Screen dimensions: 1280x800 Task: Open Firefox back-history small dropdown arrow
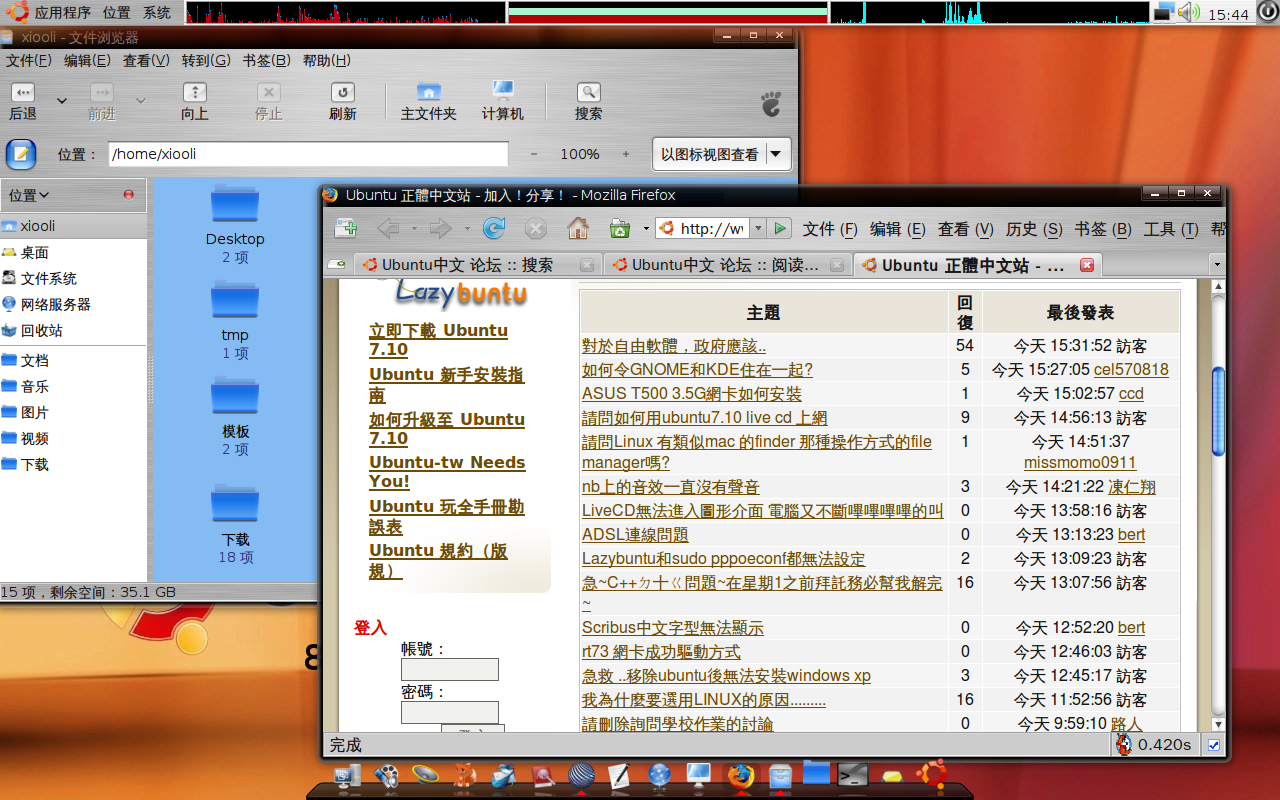tap(413, 229)
